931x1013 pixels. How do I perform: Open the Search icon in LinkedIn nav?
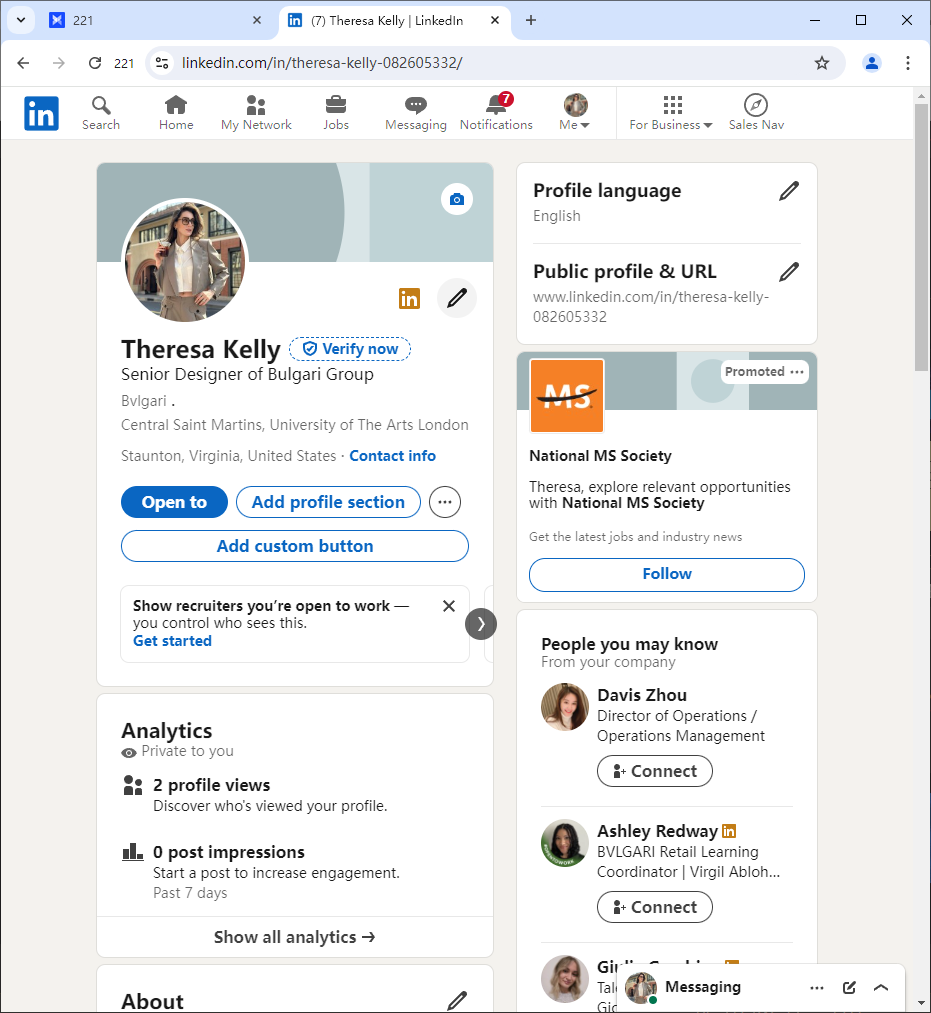click(101, 113)
